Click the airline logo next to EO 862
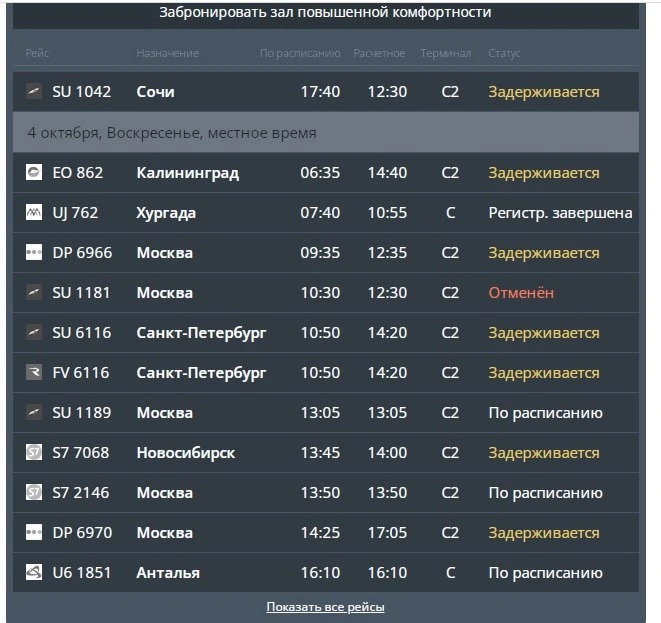The height and width of the screenshot is (623, 661). click(x=34, y=172)
